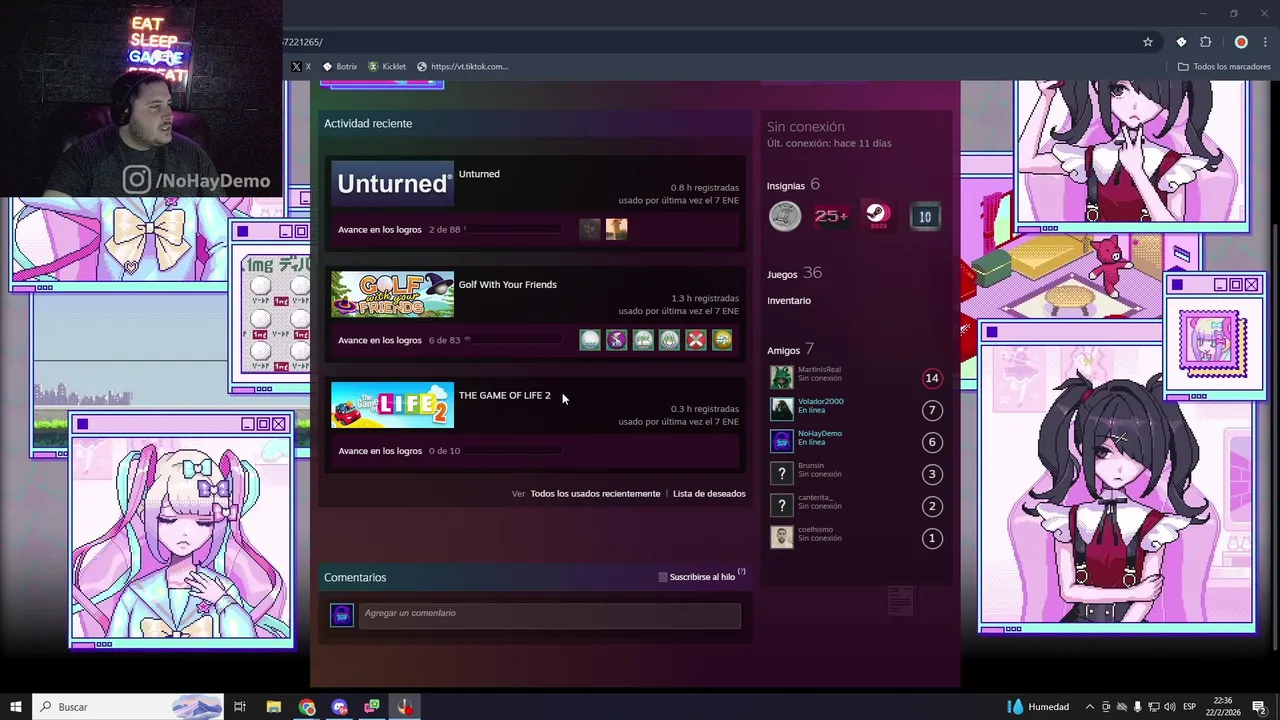Open Task View in taskbar
The height and width of the screenshot is (720, 1280).
pyautogui.click(x=240, y=707)
